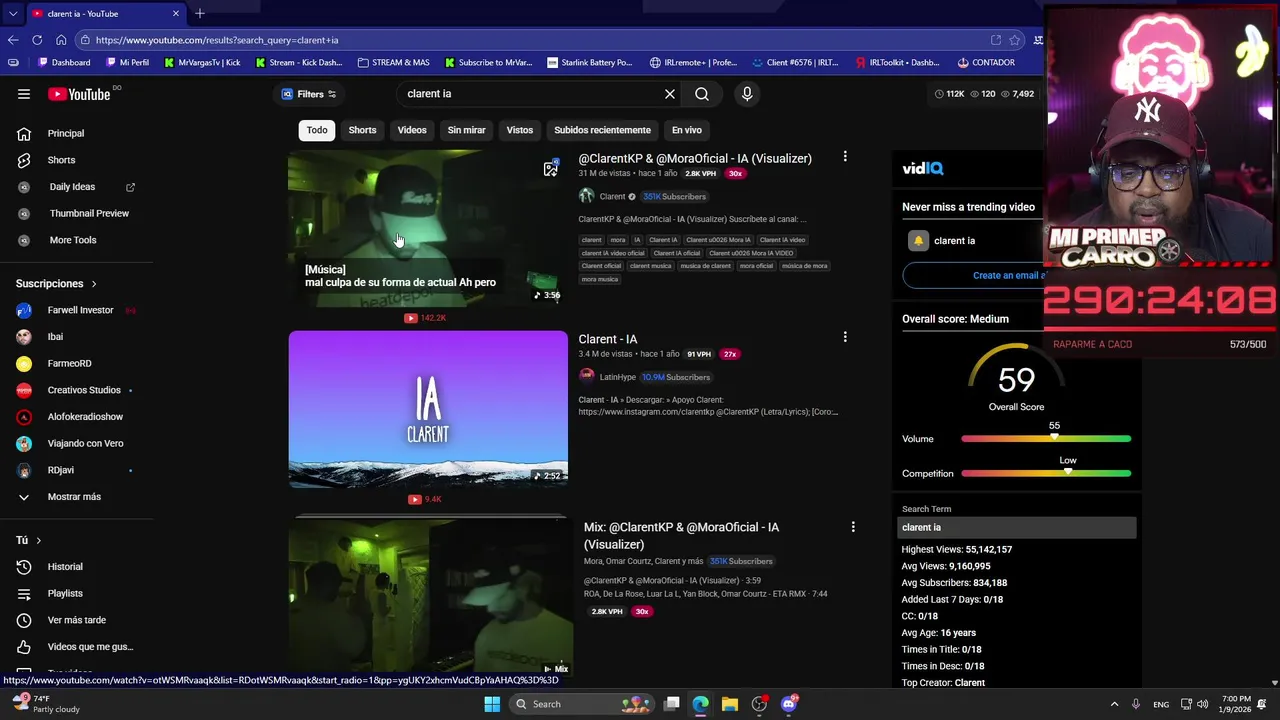Select the En vivo filter chip
This screenshot has height=720, width=1280.
(687, 130)
